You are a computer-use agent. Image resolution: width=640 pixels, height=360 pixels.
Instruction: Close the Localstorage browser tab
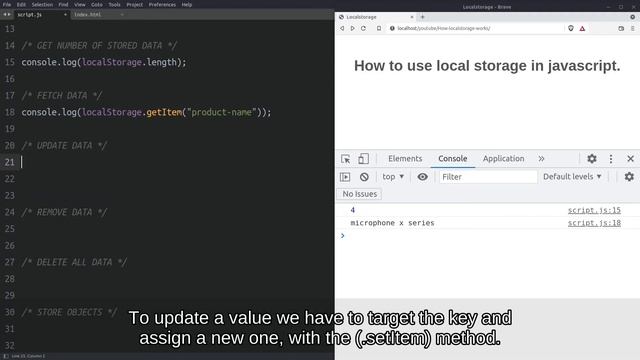(411, 17)
